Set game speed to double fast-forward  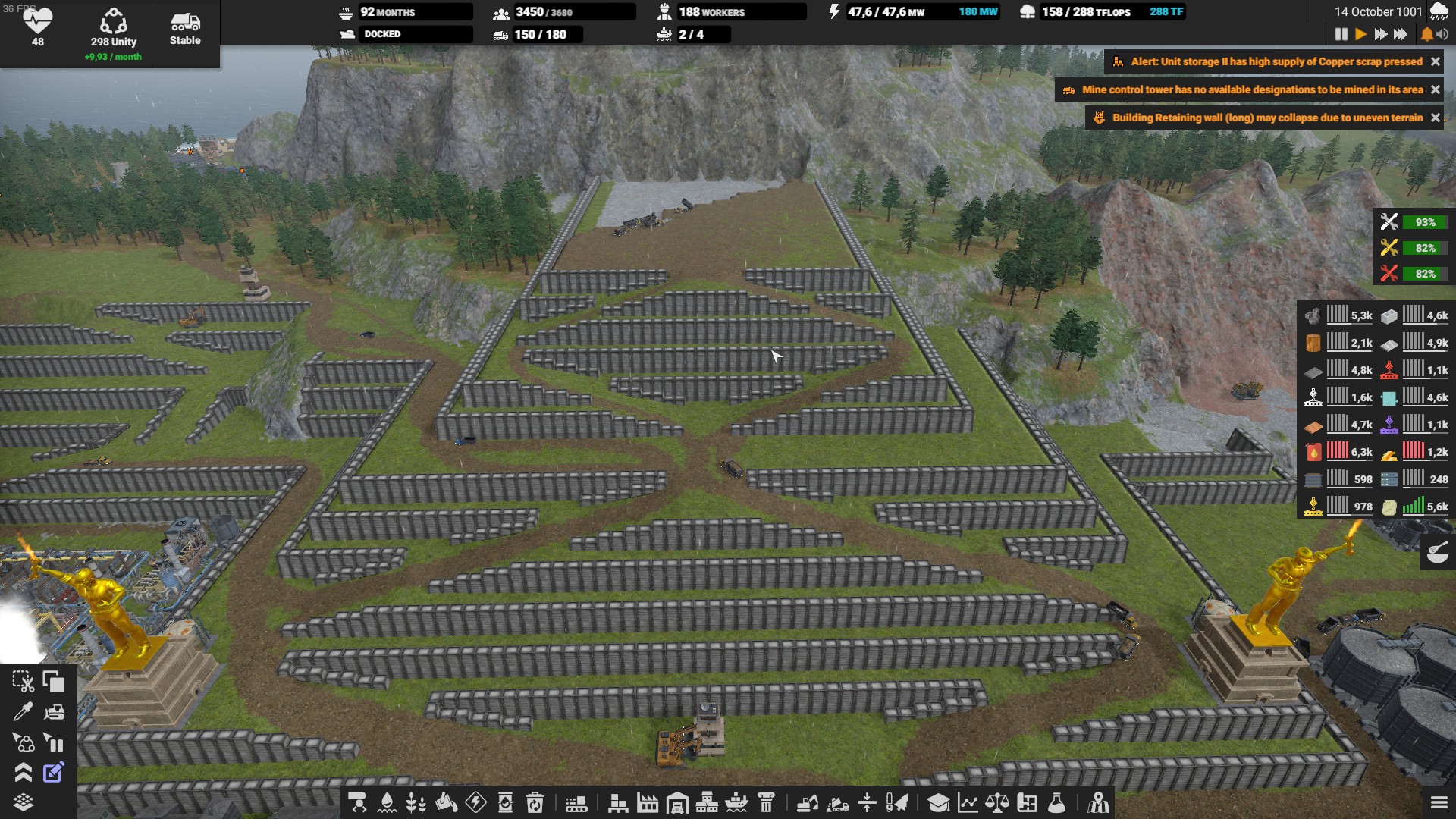coord(1380,34)
